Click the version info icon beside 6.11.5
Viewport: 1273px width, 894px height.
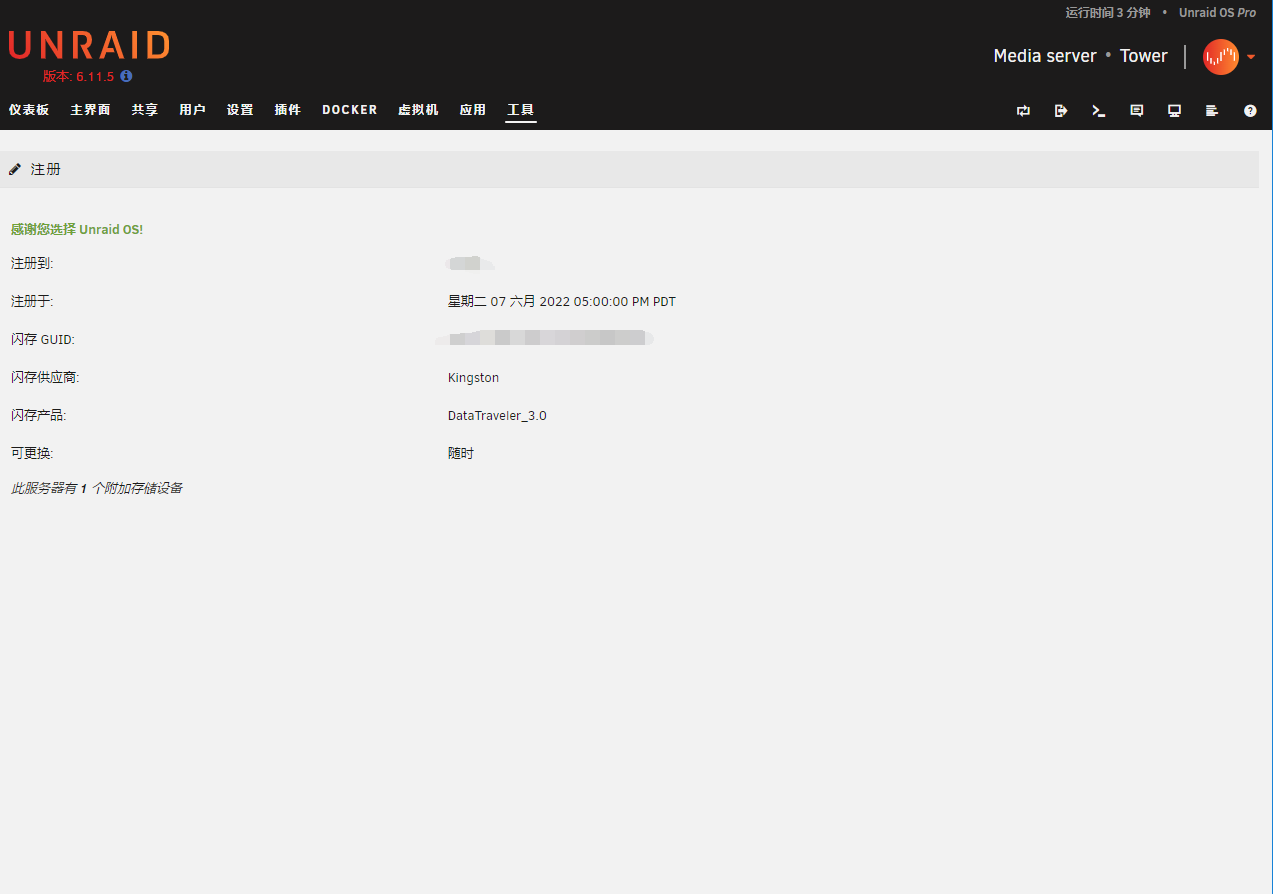(x=126, y=76)
